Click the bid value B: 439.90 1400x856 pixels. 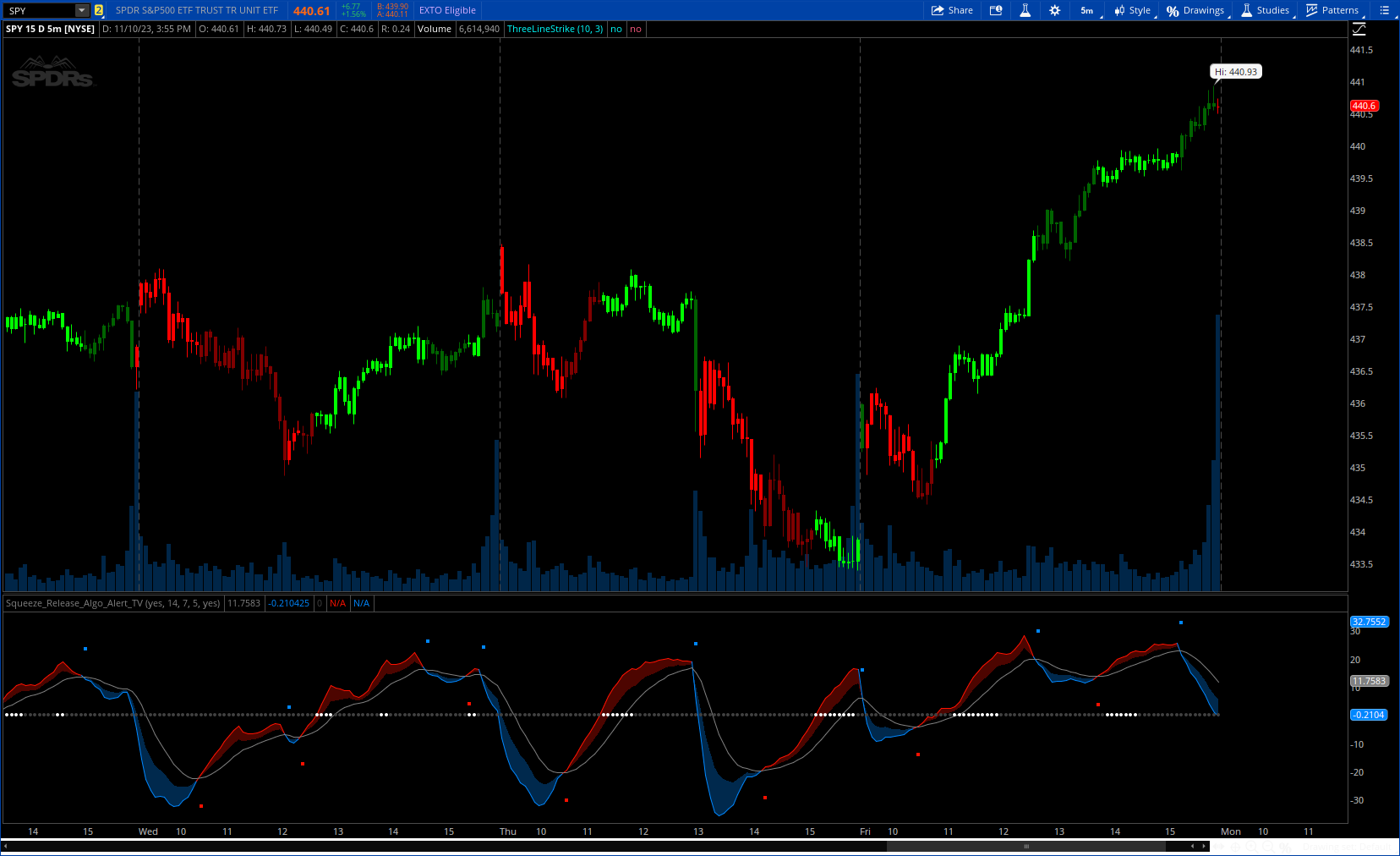393,7
